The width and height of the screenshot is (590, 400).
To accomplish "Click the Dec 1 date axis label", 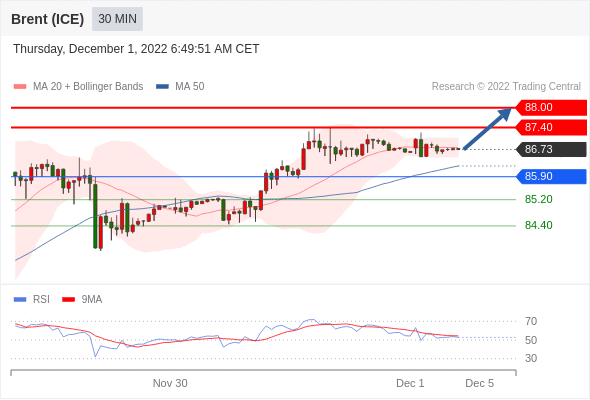I will click(410, 383).
